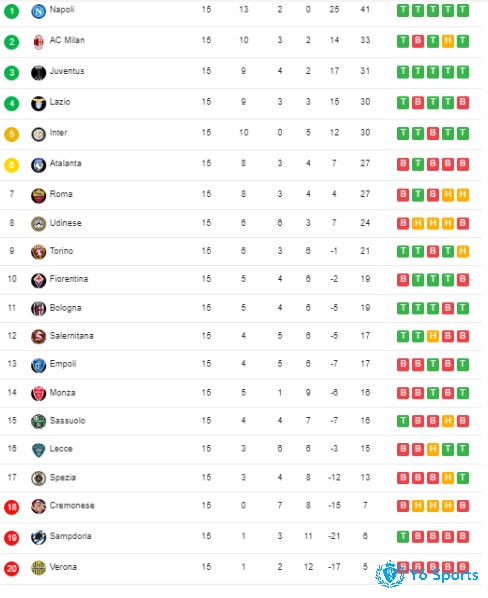Click Napoli's points value 41
Screen dimensions: 488x598
click(x=365, y=9)
